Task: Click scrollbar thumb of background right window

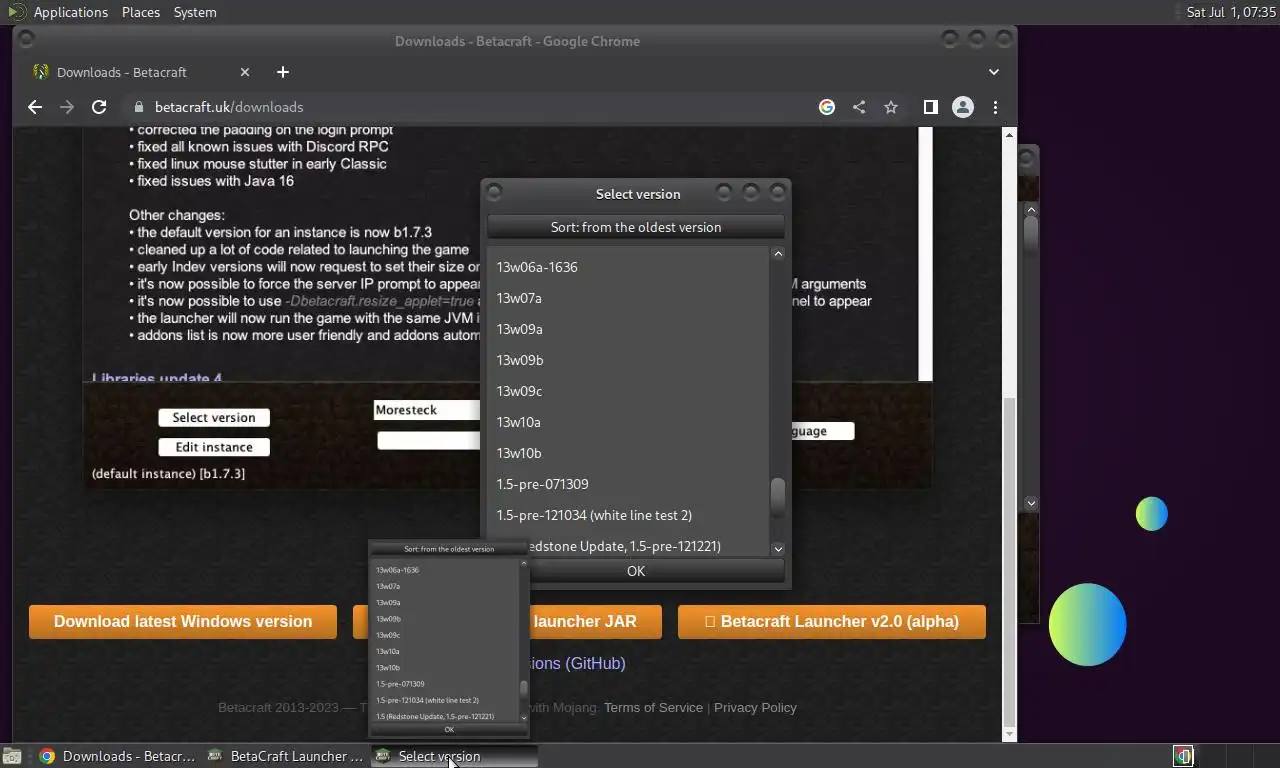Action: [x=1031, y=235]
